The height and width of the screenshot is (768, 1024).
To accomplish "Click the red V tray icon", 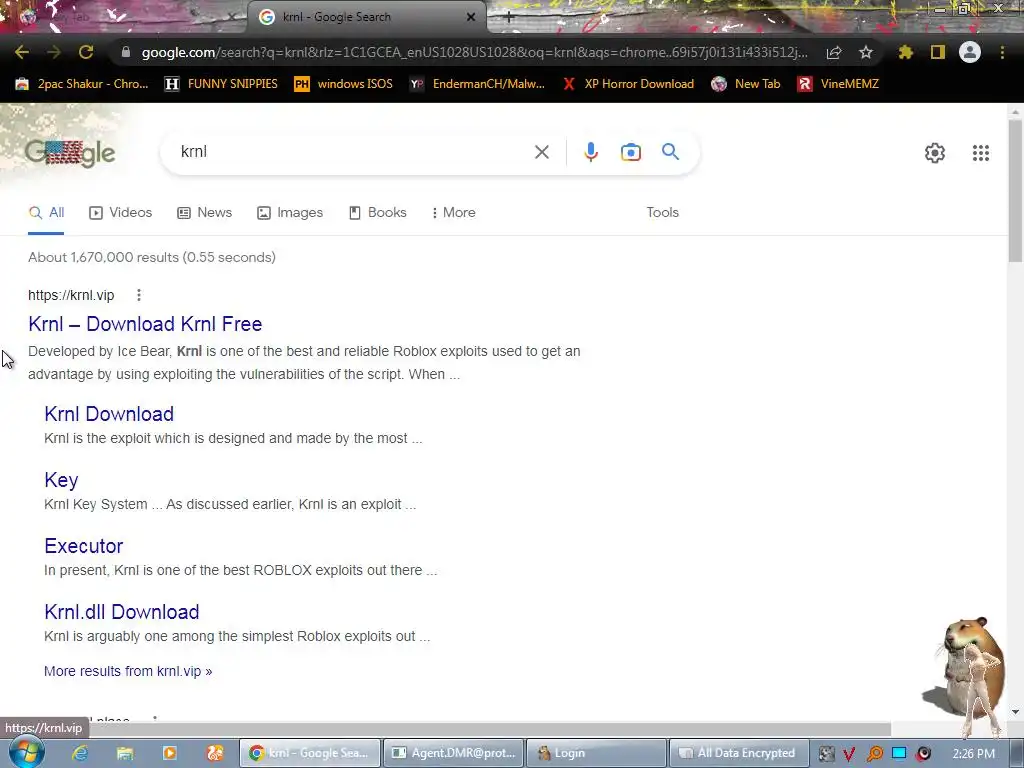I will (849, 754).
